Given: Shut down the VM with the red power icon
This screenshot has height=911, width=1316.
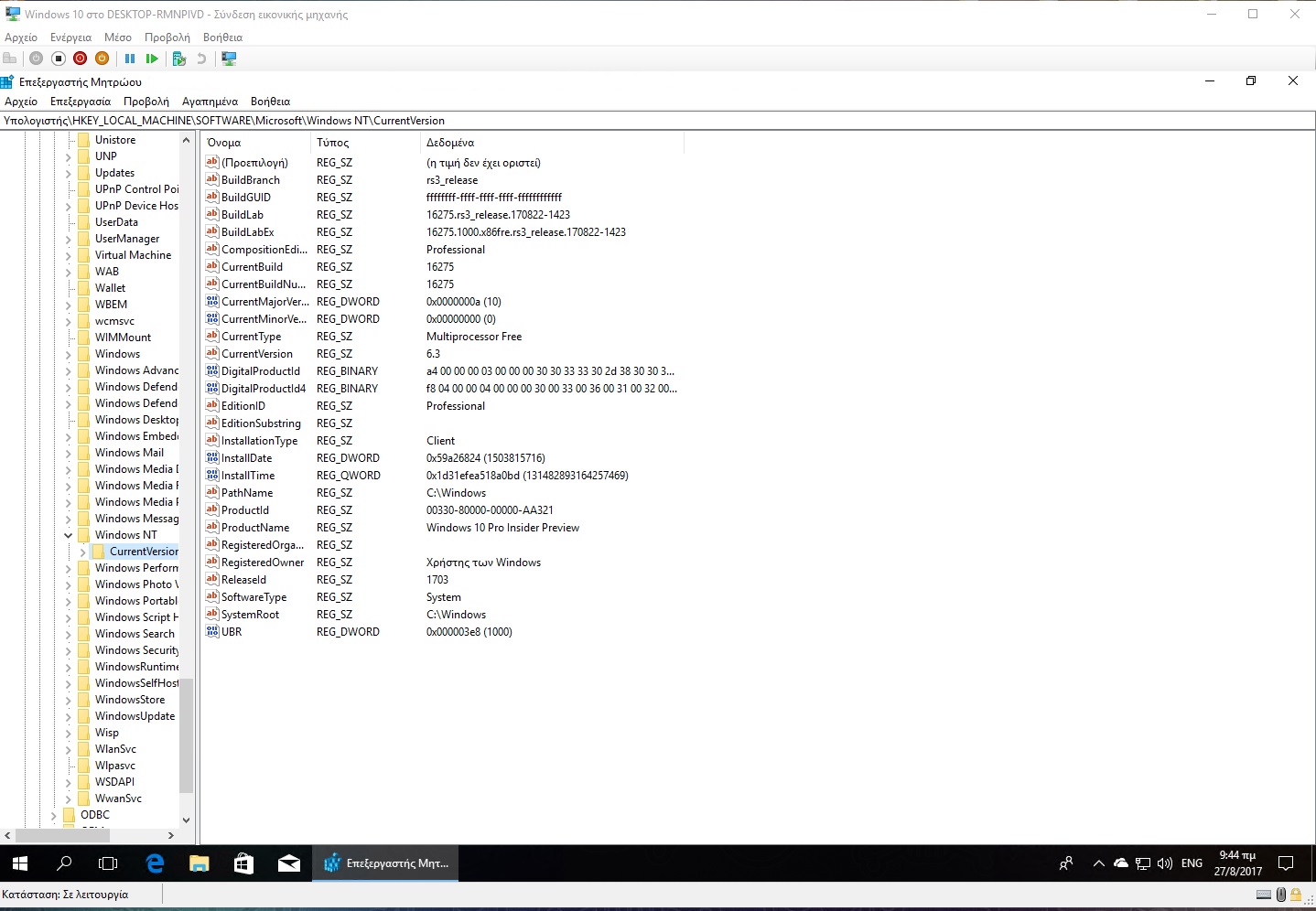Looking at the screenshot, I should (80, 59).
